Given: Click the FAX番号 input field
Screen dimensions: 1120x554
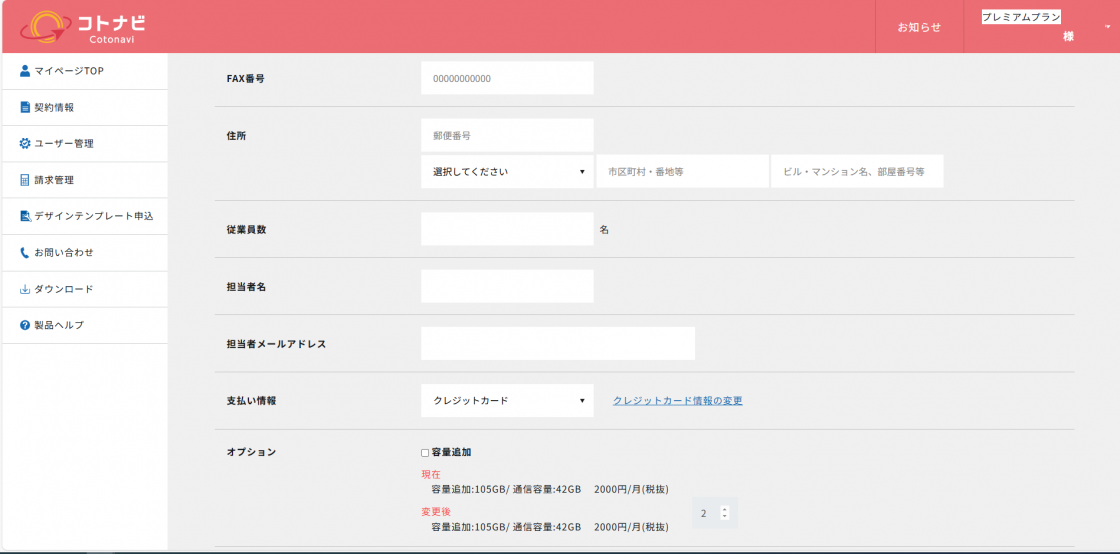Looking at the screenshot, I should pyautogui.click(x=507, y=78).
